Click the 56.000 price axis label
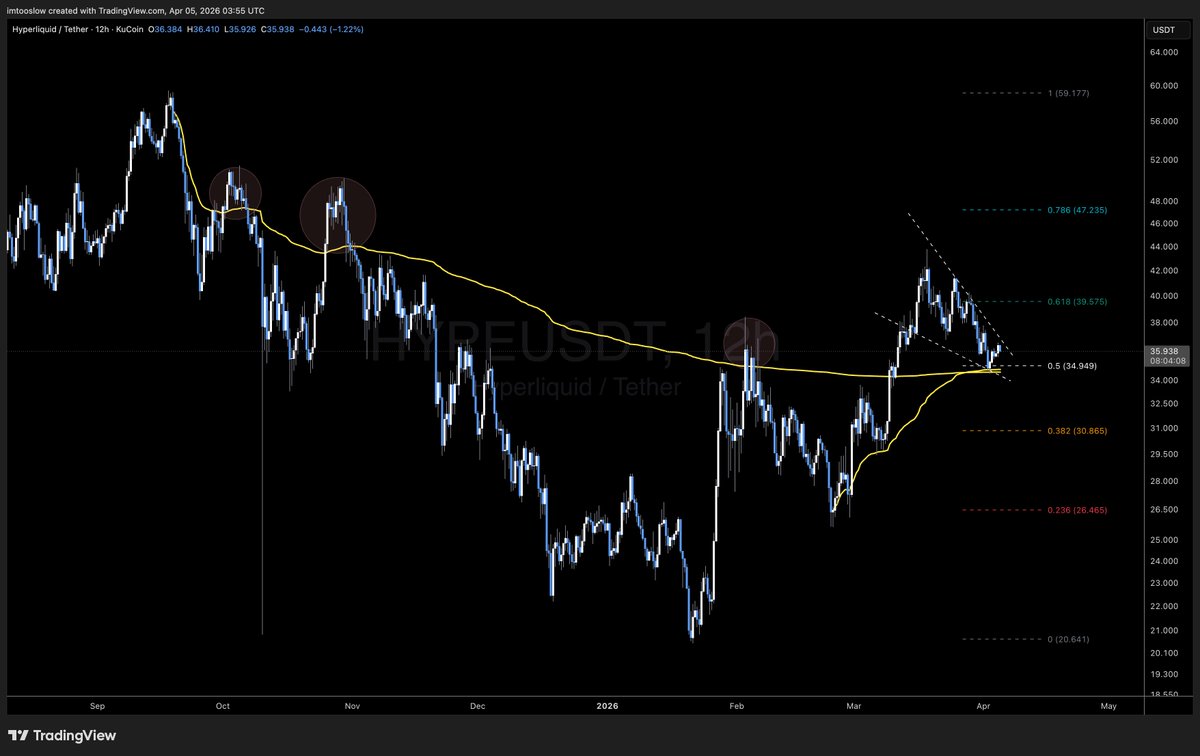 (x=1165, y=121)
